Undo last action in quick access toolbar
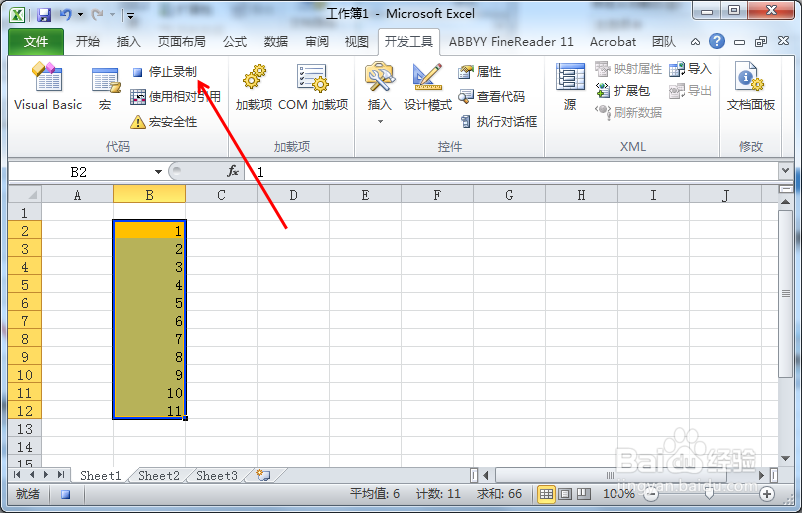The image size is (802, 513). tap(65, 15)
